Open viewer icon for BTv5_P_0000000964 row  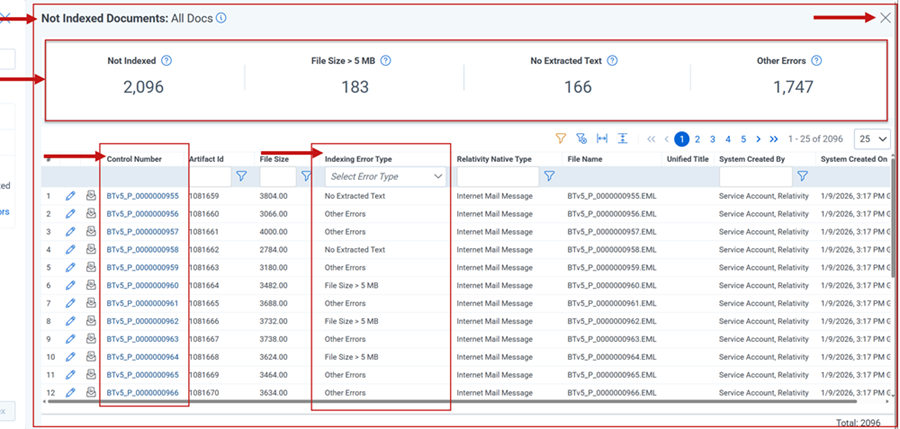[x=91, y=357]
